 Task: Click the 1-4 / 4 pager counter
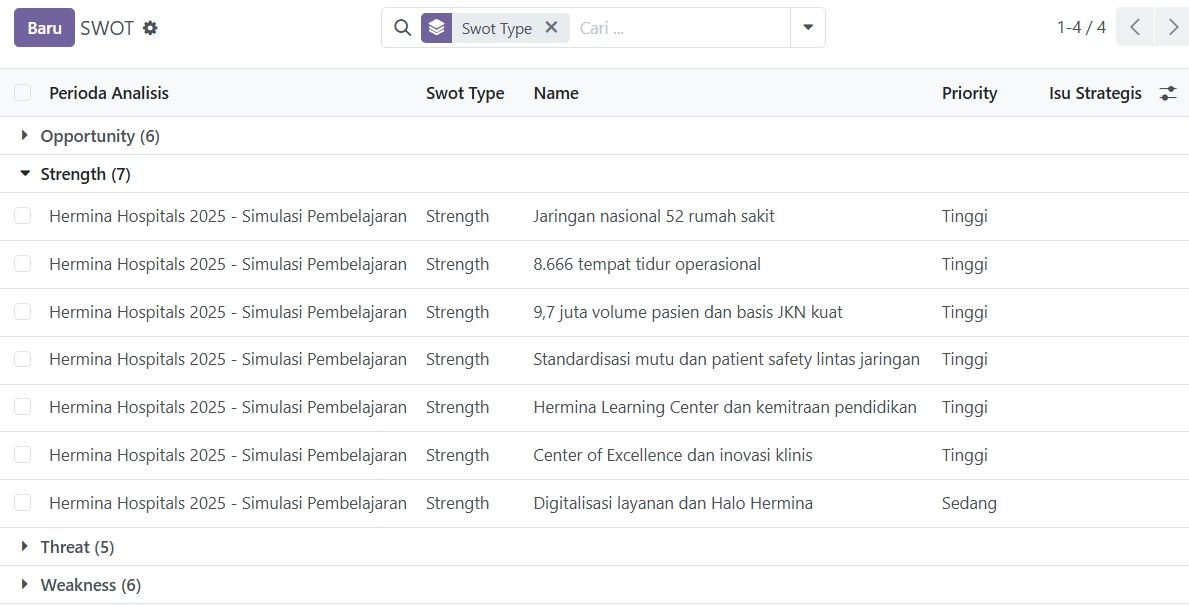click(x=1081, y=27)
